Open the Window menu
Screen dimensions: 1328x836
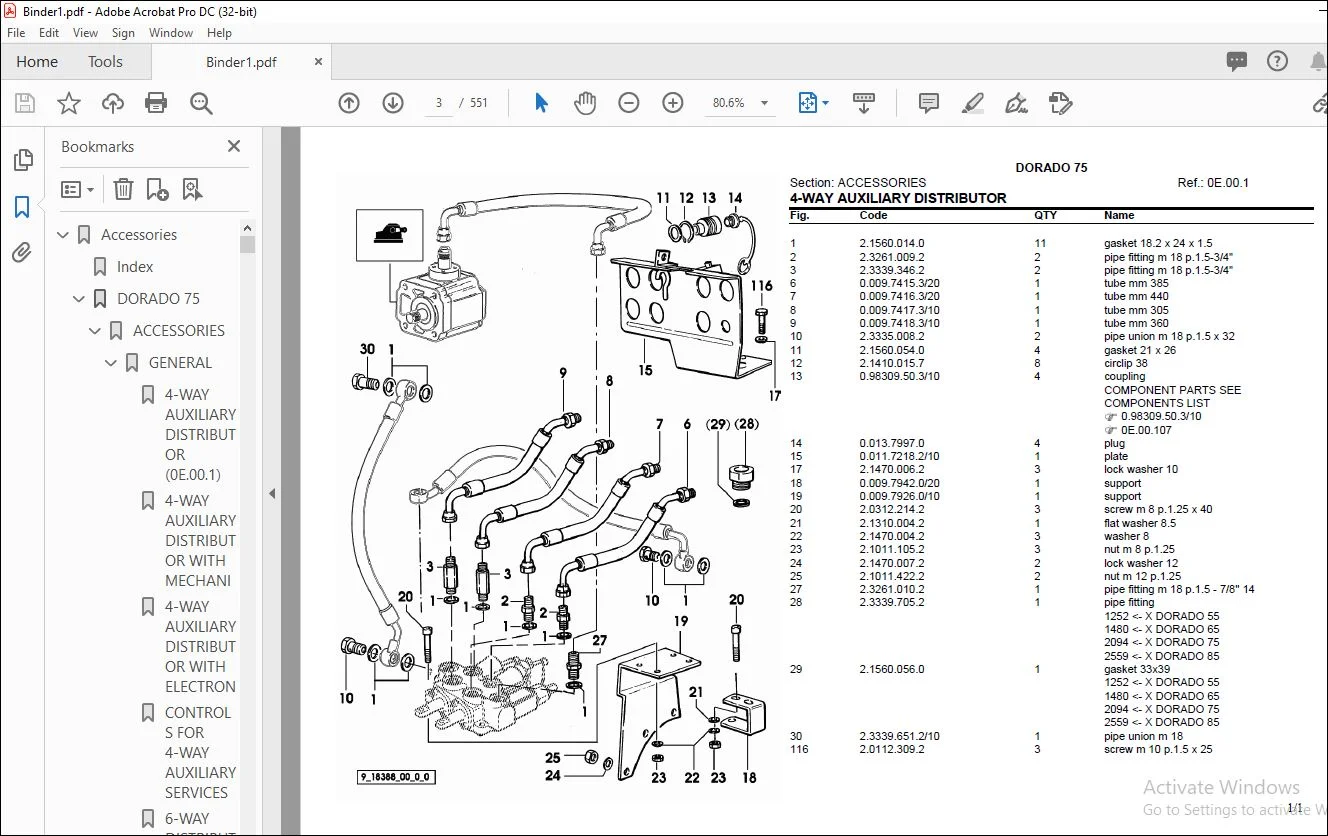click(171, 33)
